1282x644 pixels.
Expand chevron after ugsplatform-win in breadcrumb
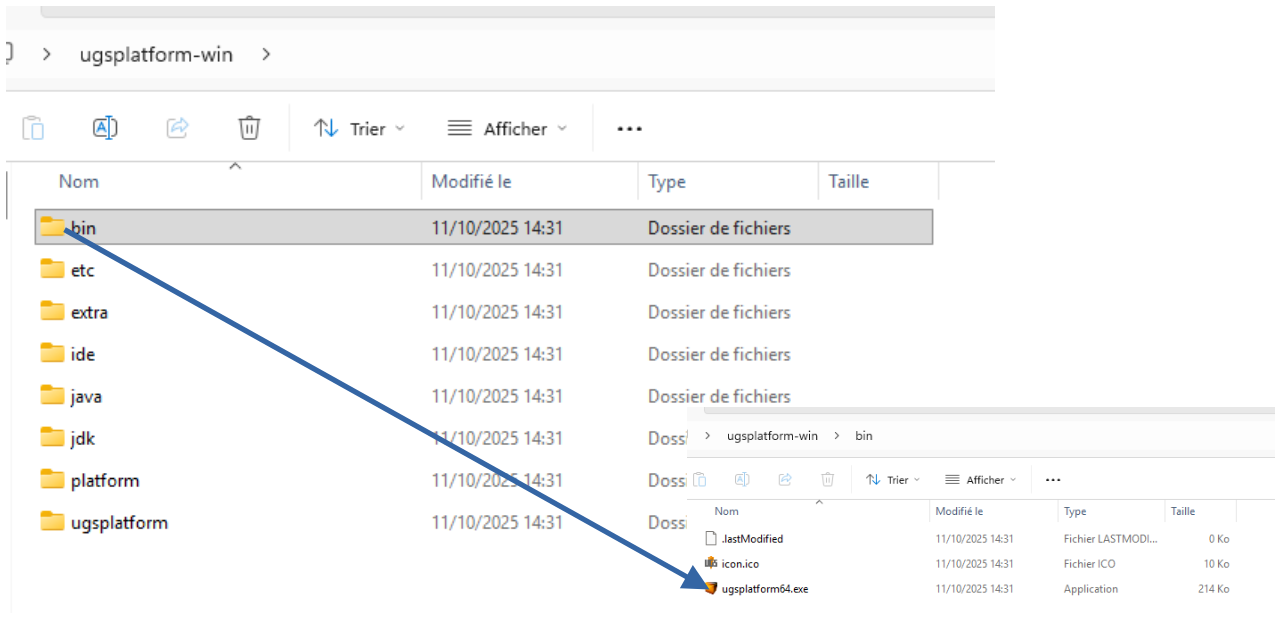(266, 54)
